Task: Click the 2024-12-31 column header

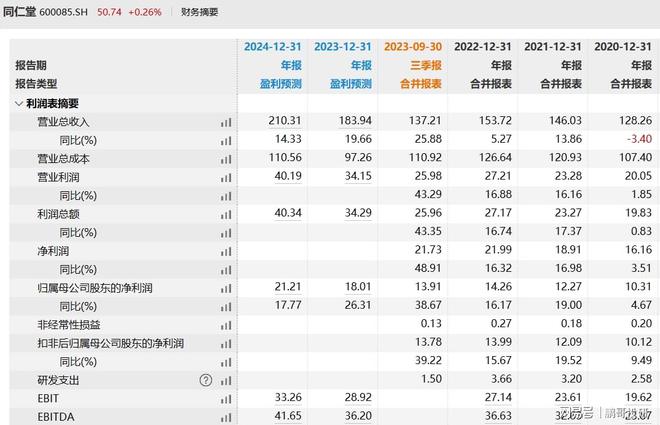Action: click(x=273, y=46)
